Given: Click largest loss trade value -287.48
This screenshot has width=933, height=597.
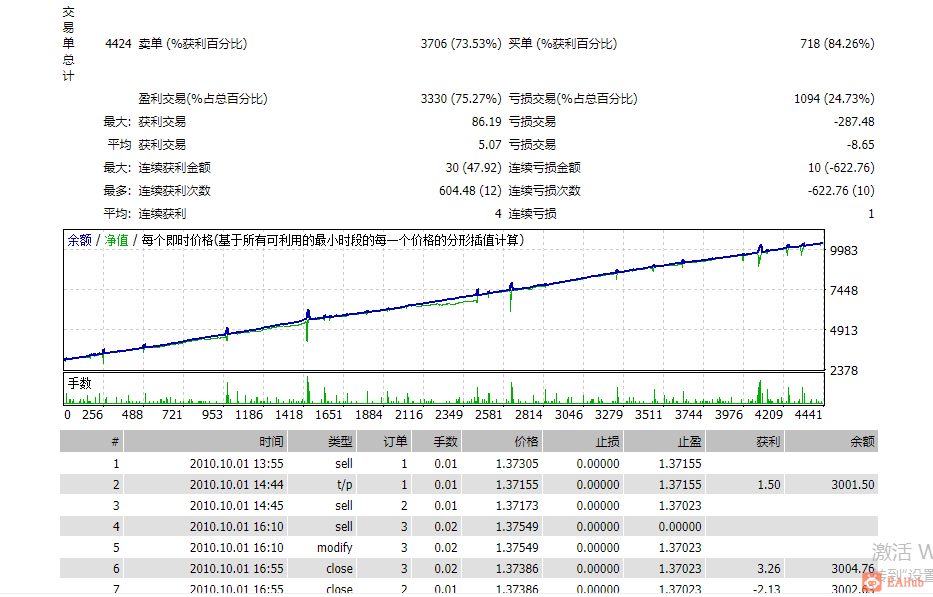Looking at the screenshot, I should pos(854,122).
